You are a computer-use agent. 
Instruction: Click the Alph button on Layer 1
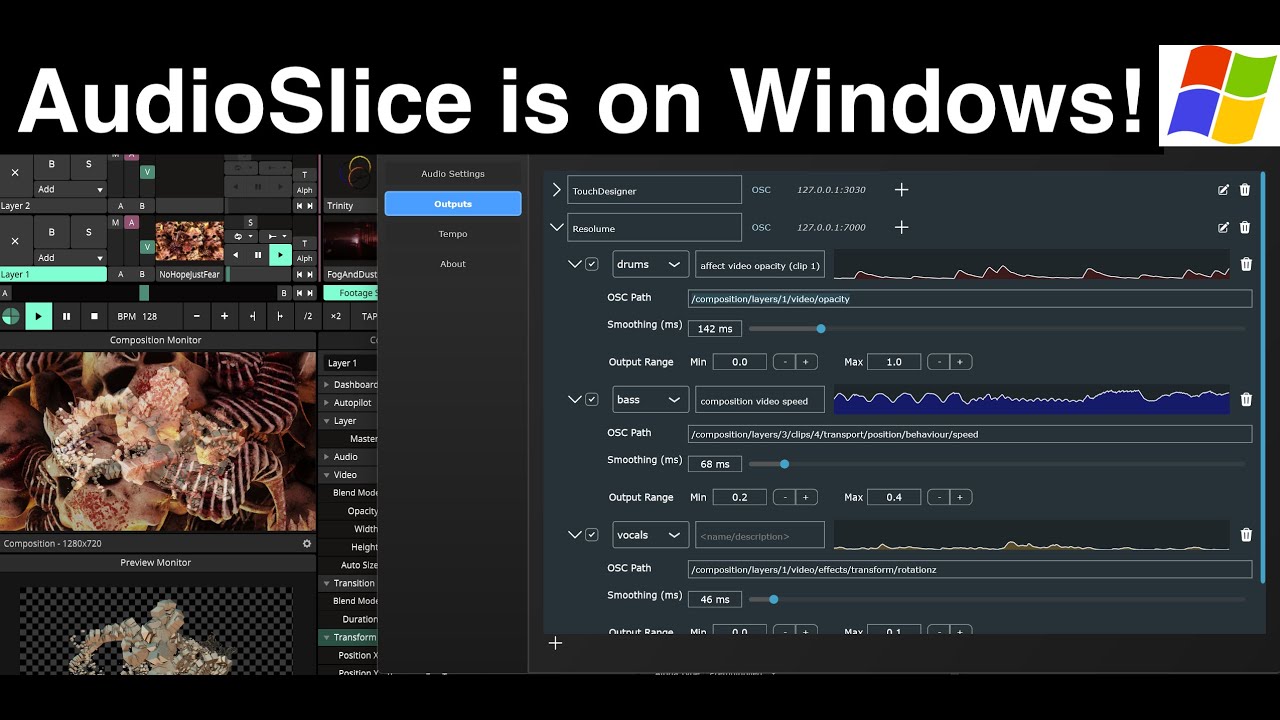(x=305, y=258)
